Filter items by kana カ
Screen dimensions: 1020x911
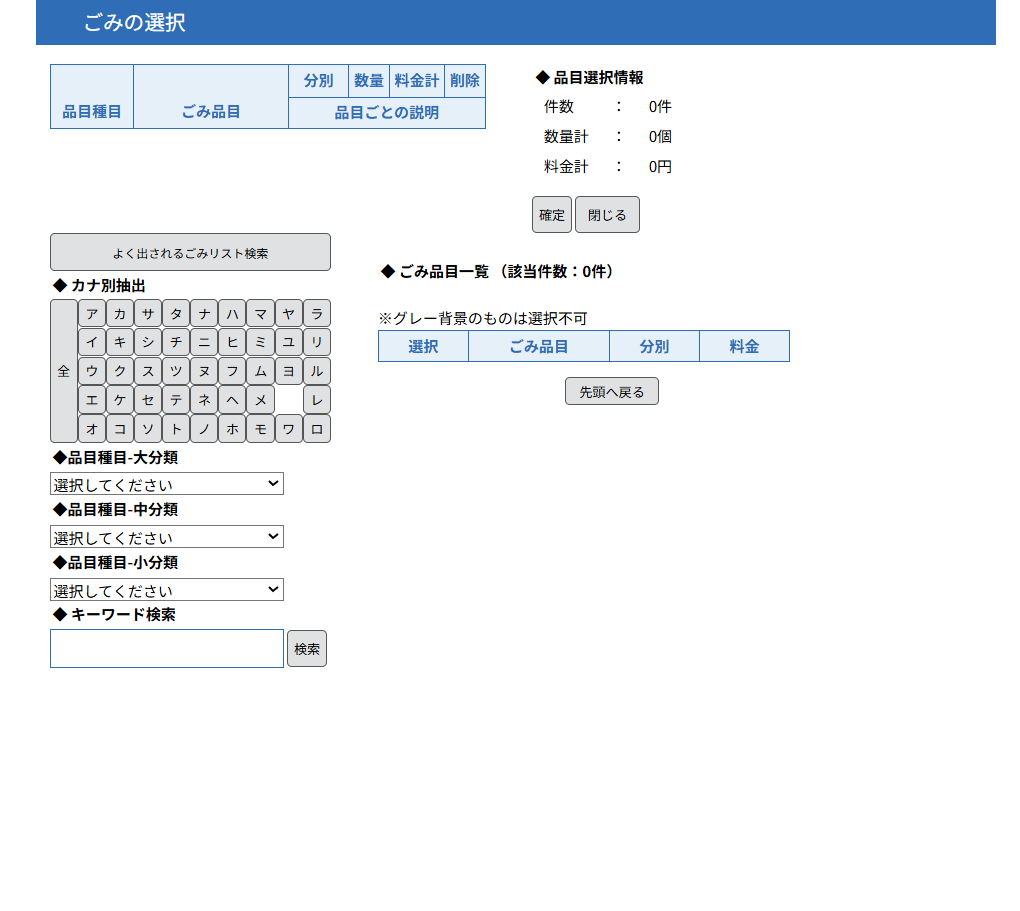(x=120, y=314)
